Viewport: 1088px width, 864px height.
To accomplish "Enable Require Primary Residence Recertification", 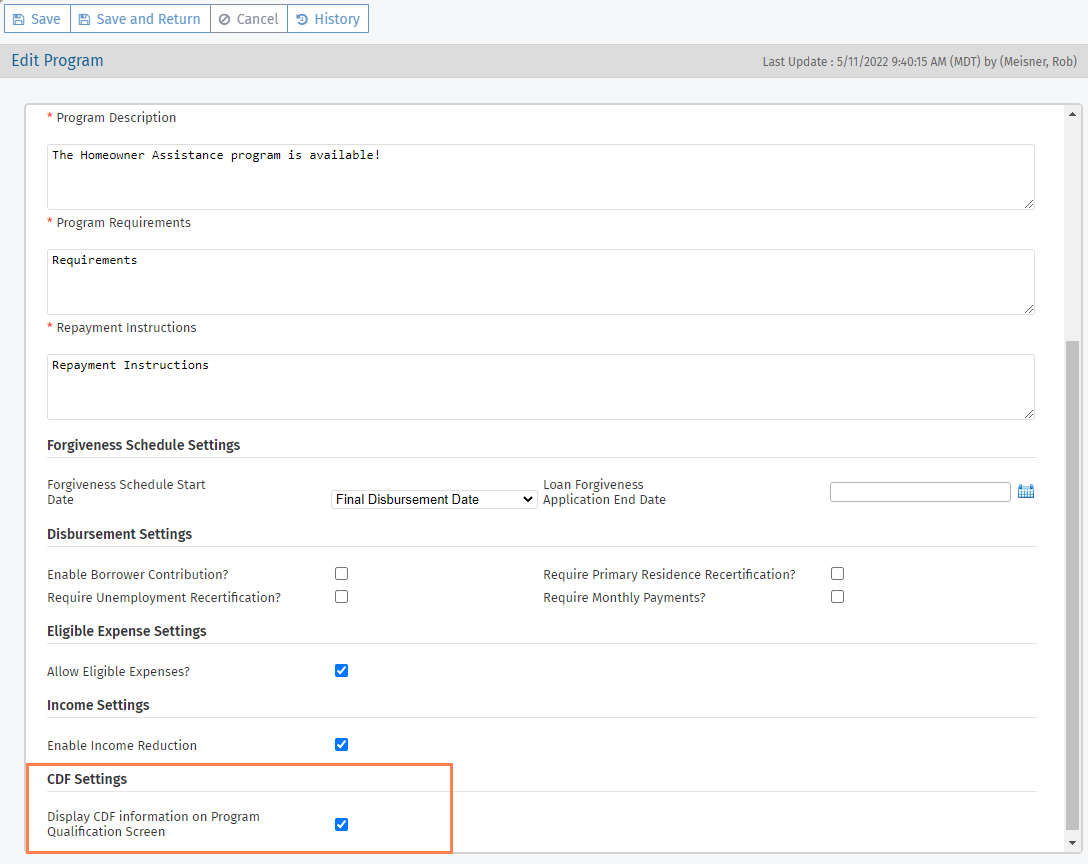I will pyautogui.click(x=837, y=574).
